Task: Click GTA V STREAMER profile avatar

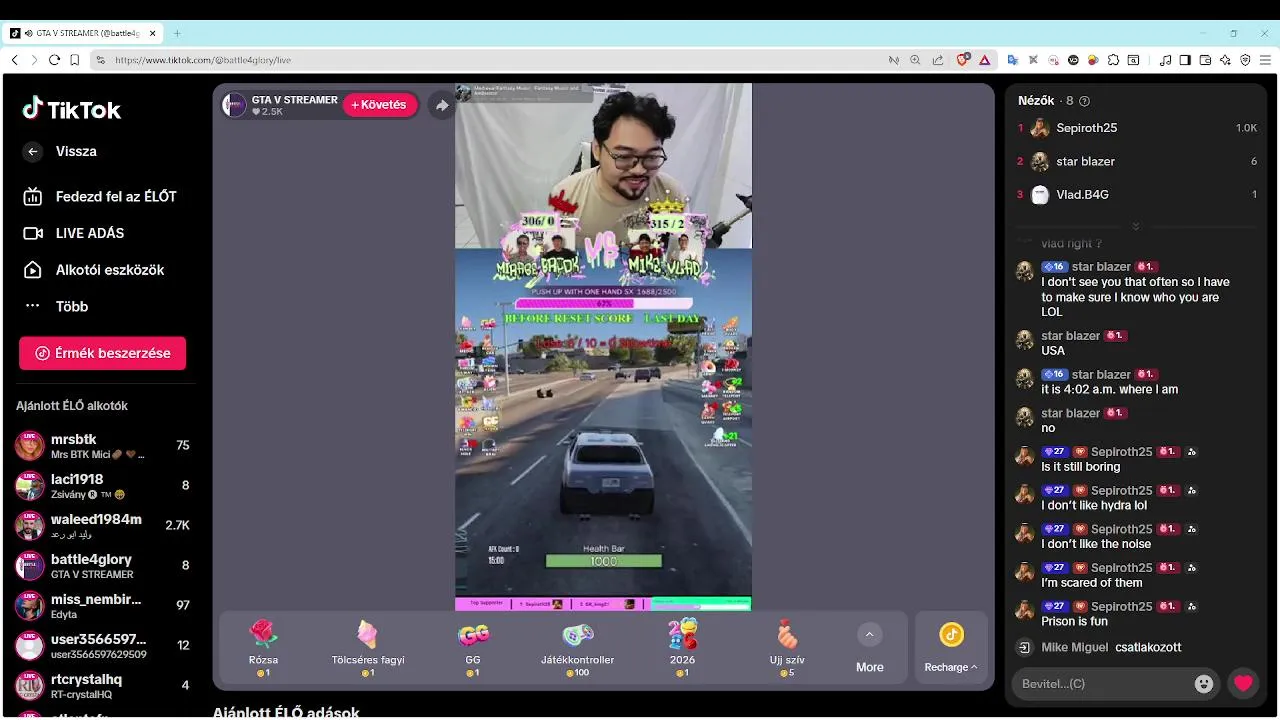Action: point(234,105)
